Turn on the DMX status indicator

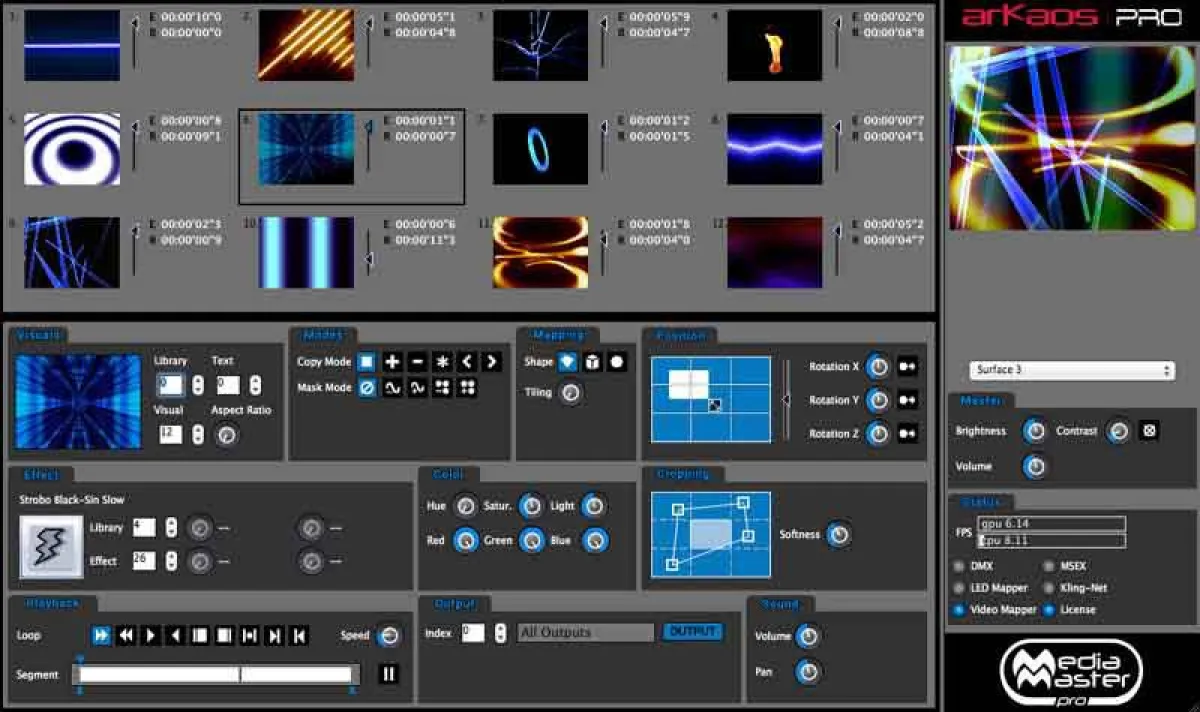[958, 565]
